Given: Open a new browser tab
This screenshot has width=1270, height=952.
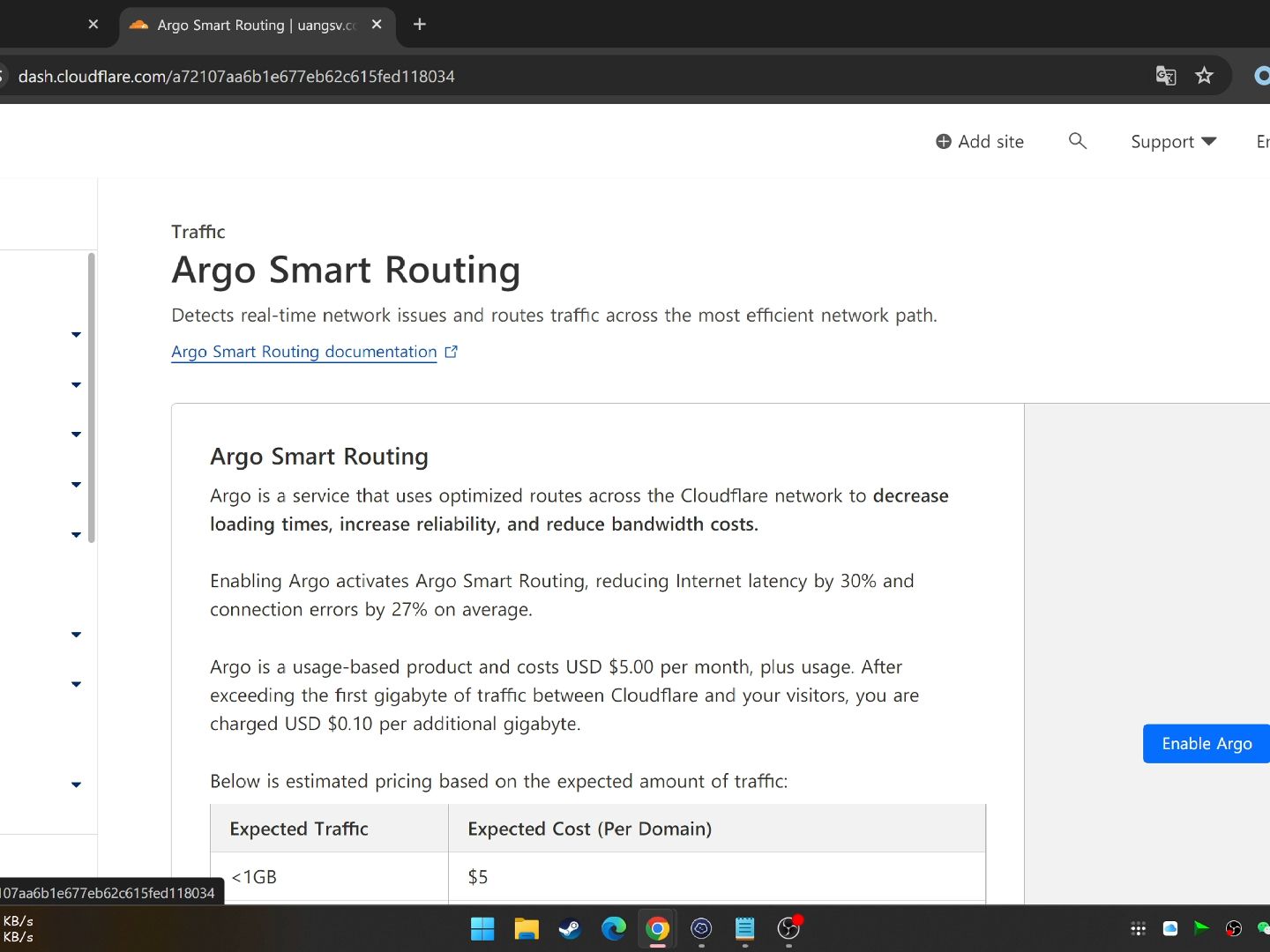Looking at the screenshot, I should click(420, 25).
